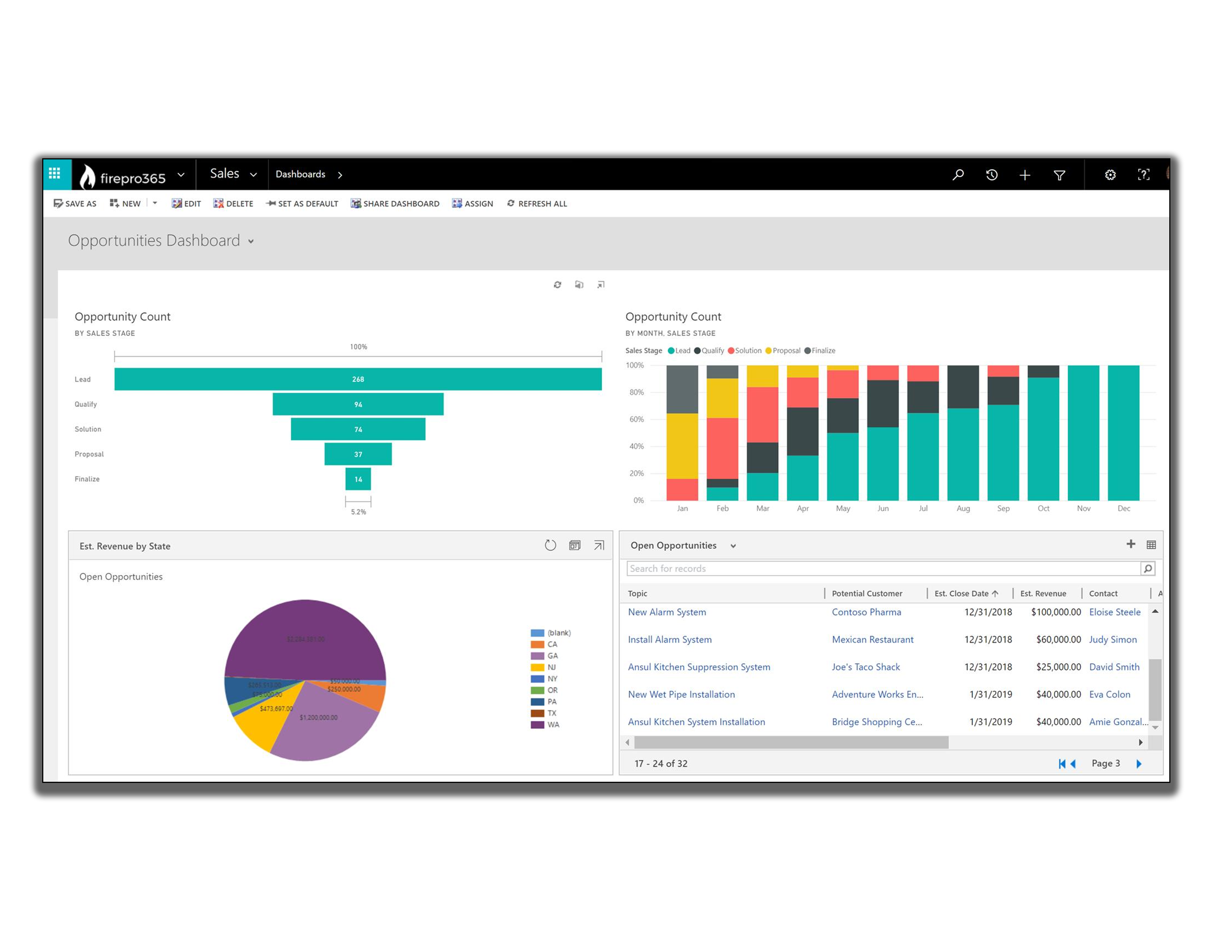Click the grid view icon in Open Opportunities

[x=1151, y=545]
